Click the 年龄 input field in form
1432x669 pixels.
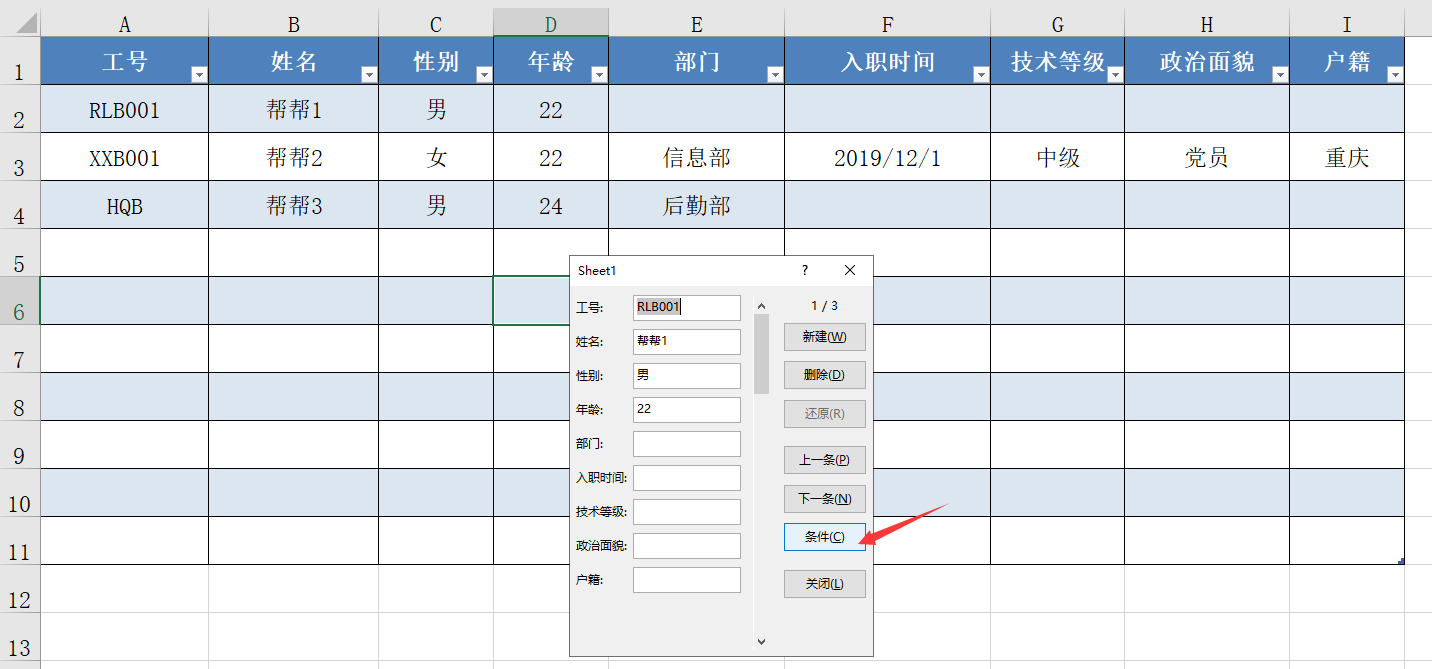(687, 410)
